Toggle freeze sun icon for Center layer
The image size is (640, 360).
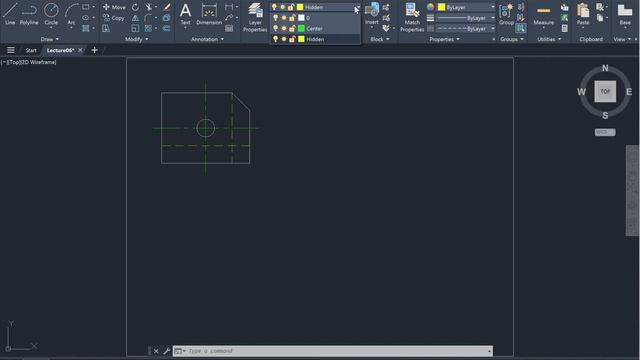[284, 28]
